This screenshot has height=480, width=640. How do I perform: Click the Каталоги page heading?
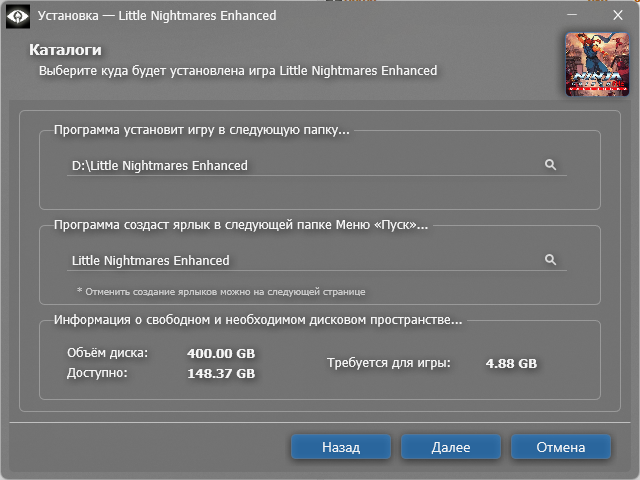click(65, 50)
